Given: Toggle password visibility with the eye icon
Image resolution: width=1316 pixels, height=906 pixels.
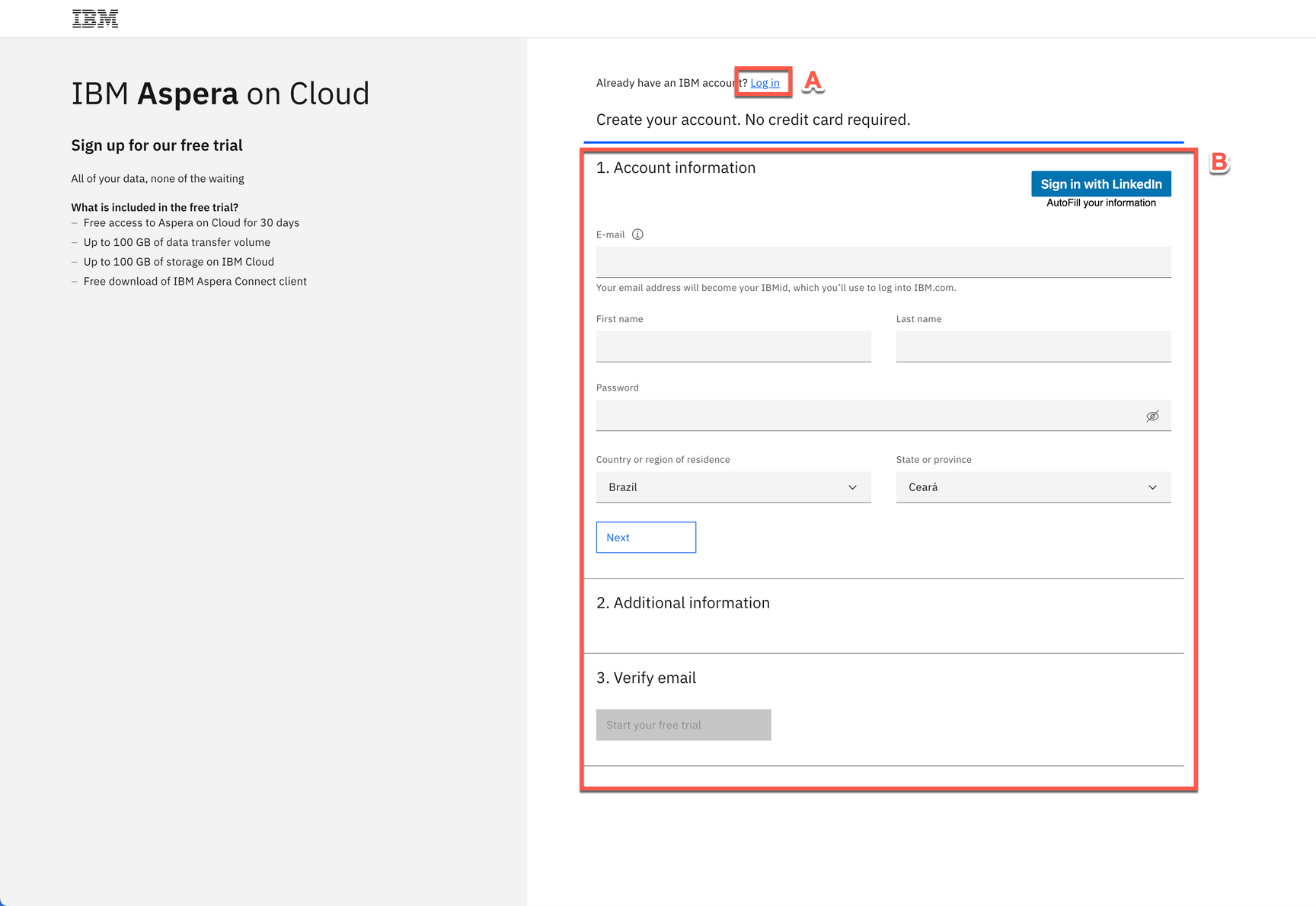Looking at the screenshot, I should (x=1152, y=416).
